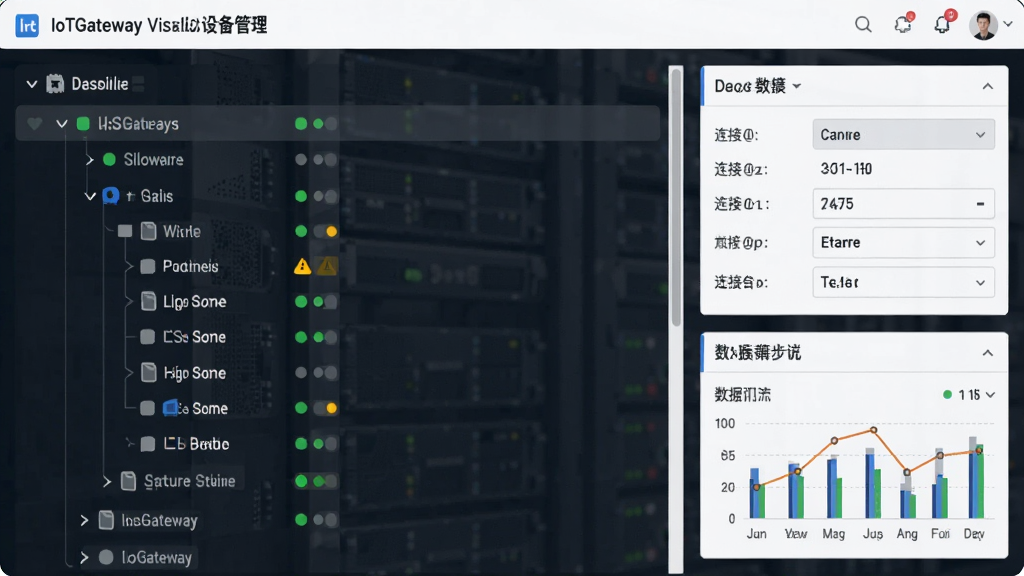
Task: Open search with the magnifier icon
Action: (x=863, y=25)
